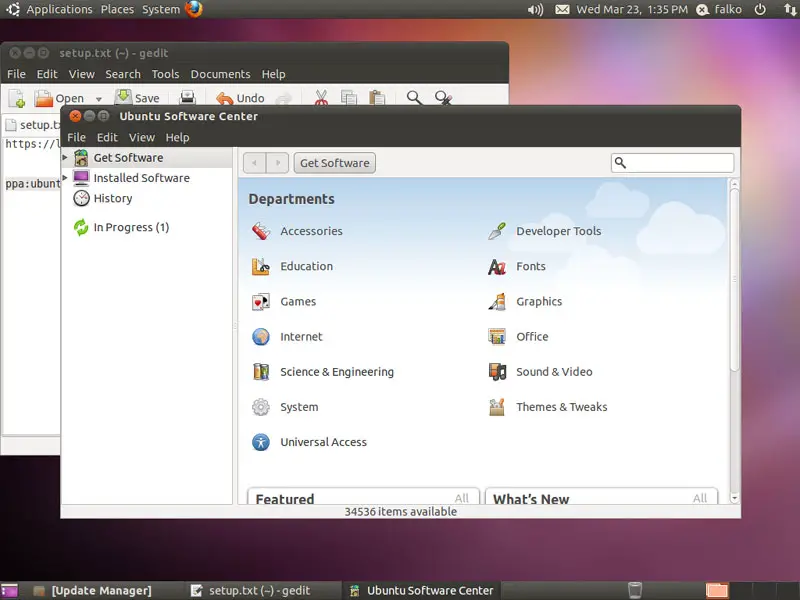Click the new document icon in gedit
Image resolution: width=800 pixels, height=600 pixels.
(x=17, y=98)
